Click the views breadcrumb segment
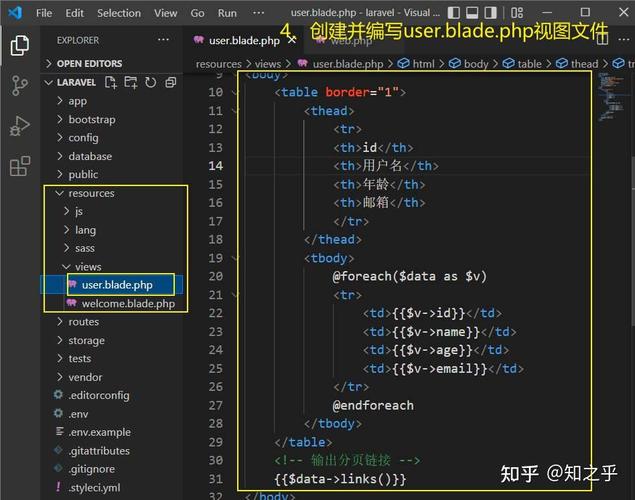This screenshot has height=500, width=635. 268,64
